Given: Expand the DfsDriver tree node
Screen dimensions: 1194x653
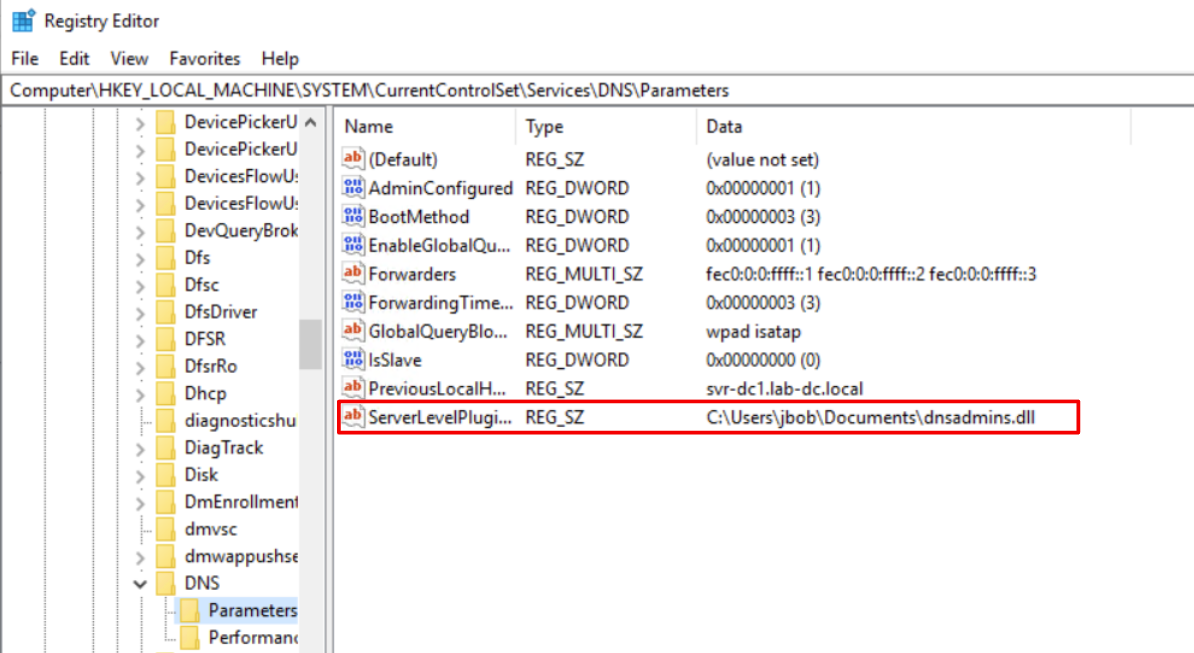Looking at the screenshot, I should pos(140,313).
